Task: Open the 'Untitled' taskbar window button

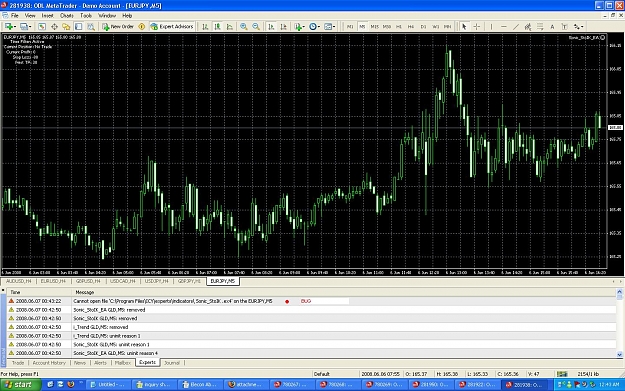Action: click(x=108, y=385)
